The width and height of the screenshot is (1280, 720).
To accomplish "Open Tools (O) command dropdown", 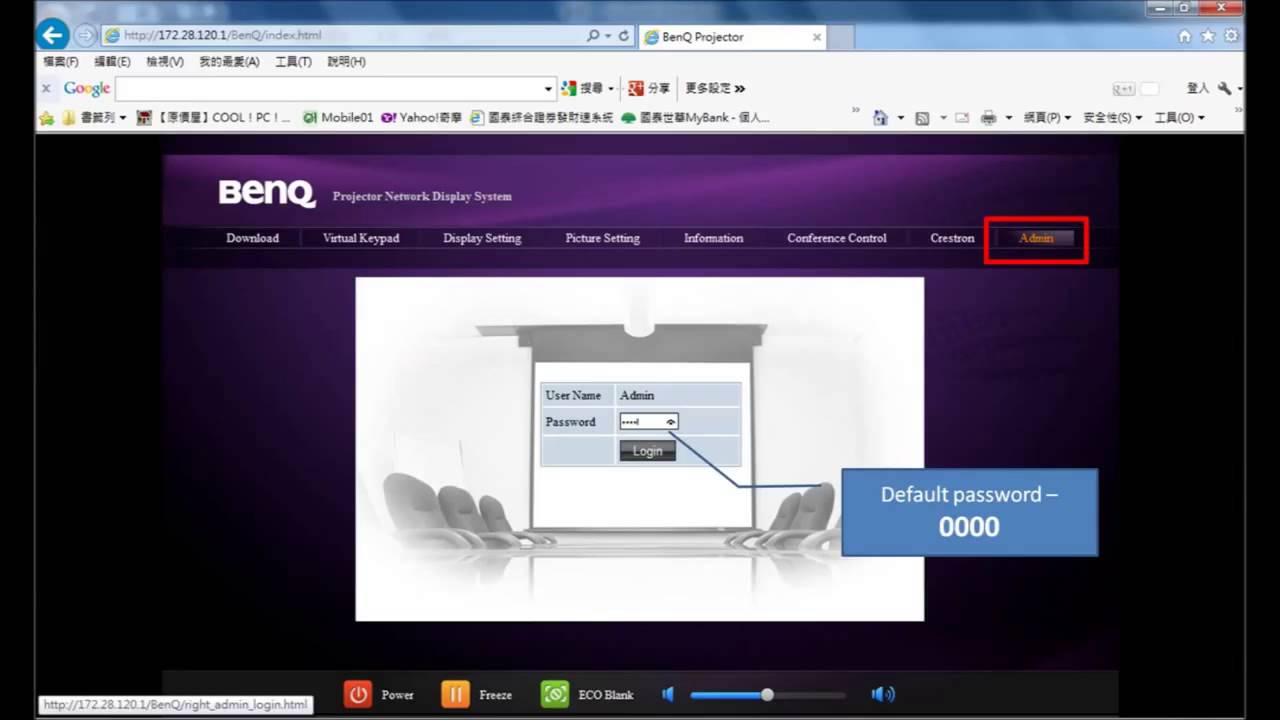I will click(1179, 118).
